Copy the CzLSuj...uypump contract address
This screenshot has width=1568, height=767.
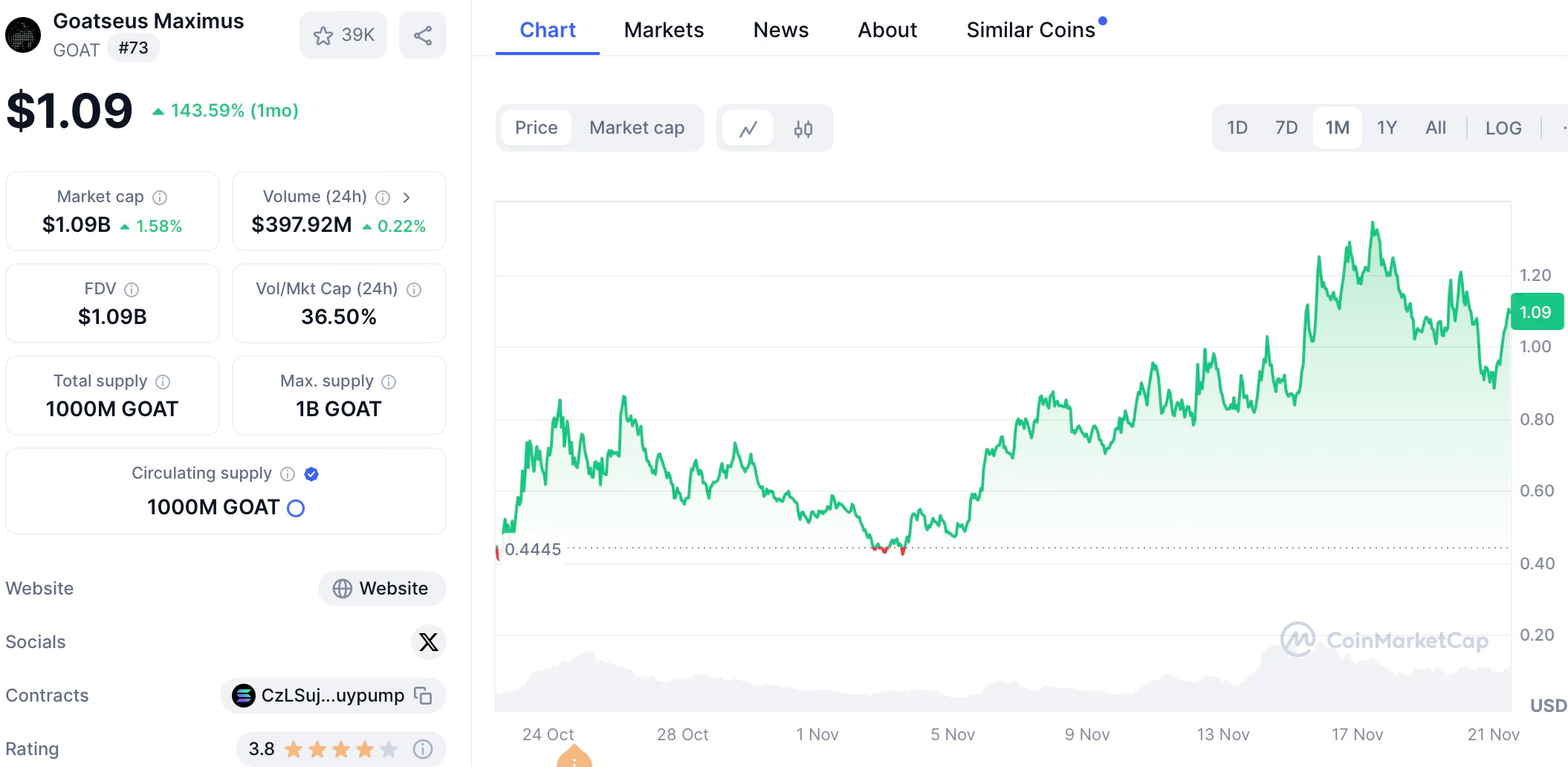tap(423, 696)
